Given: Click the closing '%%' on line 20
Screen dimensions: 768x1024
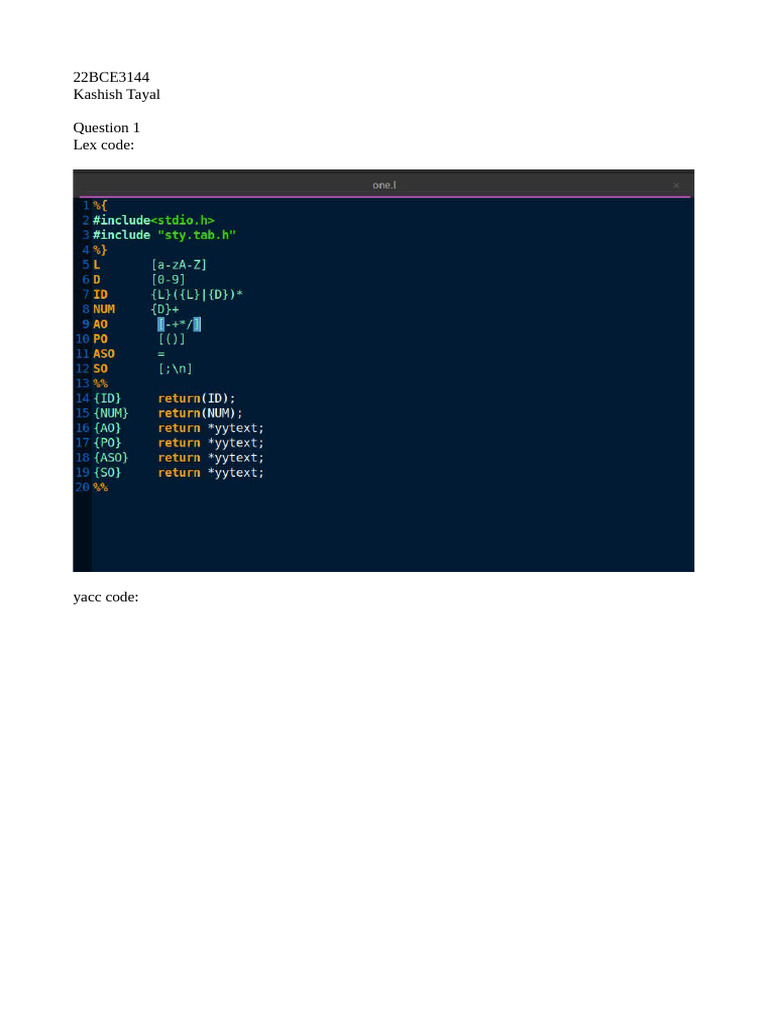Looking at the screenshot, I should click(100, 487).
